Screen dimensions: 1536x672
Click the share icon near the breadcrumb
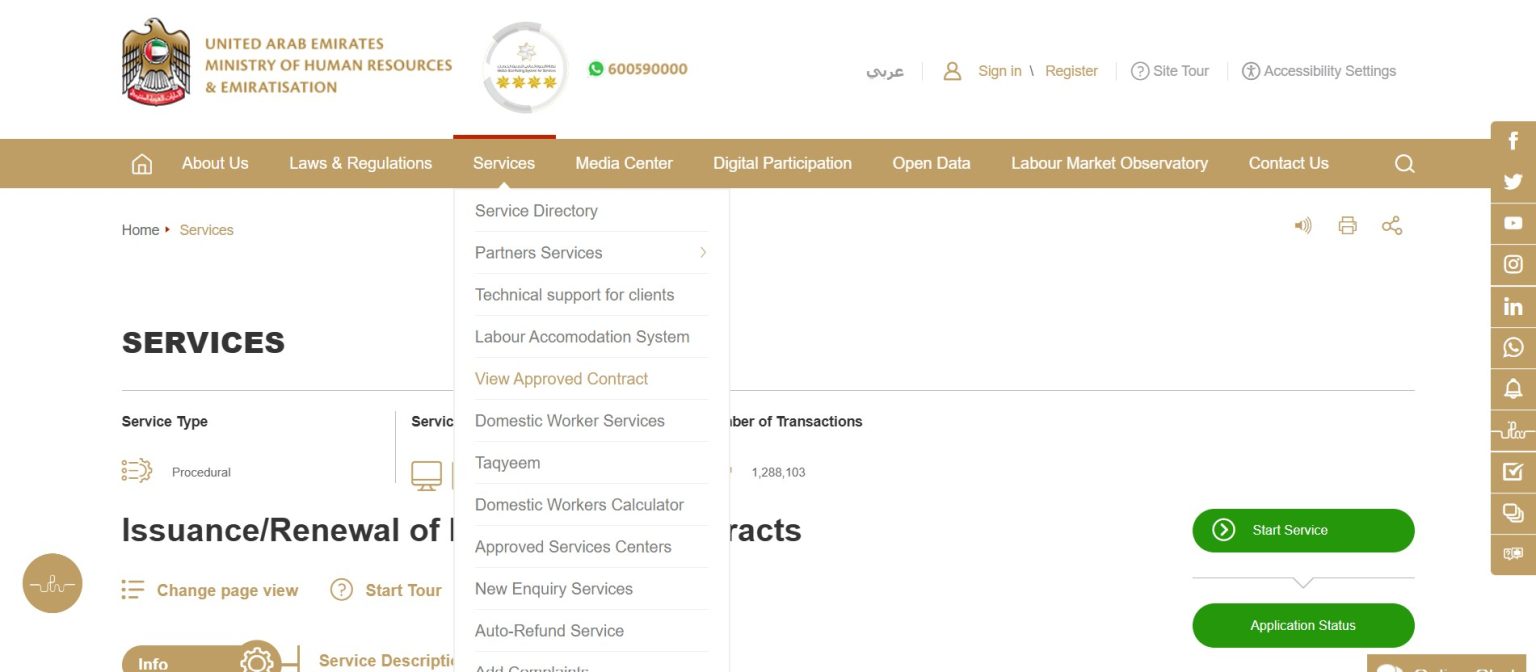1392,226
